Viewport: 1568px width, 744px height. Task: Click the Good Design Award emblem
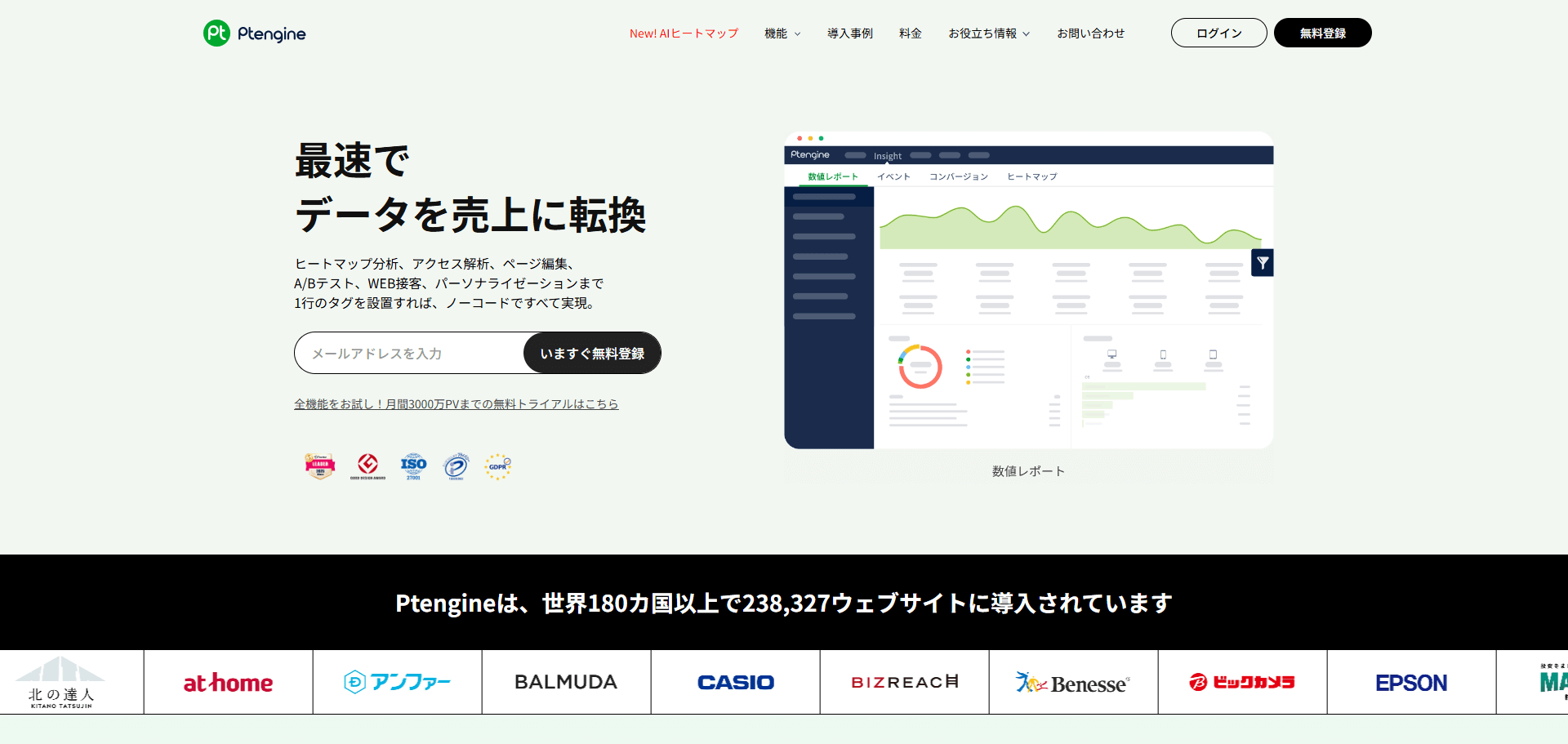tap(368, 466)
